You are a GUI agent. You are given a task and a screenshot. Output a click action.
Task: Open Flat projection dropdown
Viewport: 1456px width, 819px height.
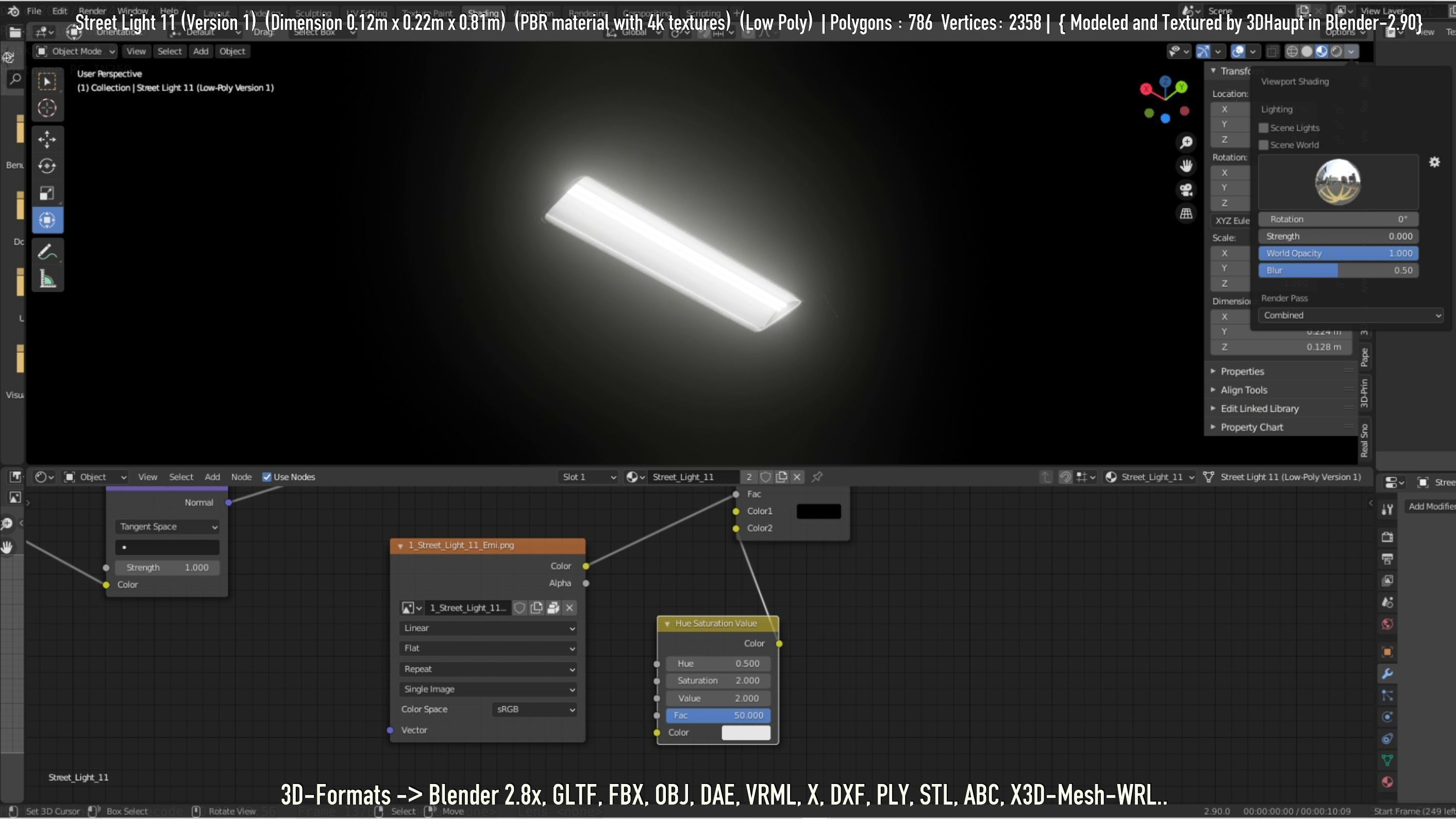[489, 649]
